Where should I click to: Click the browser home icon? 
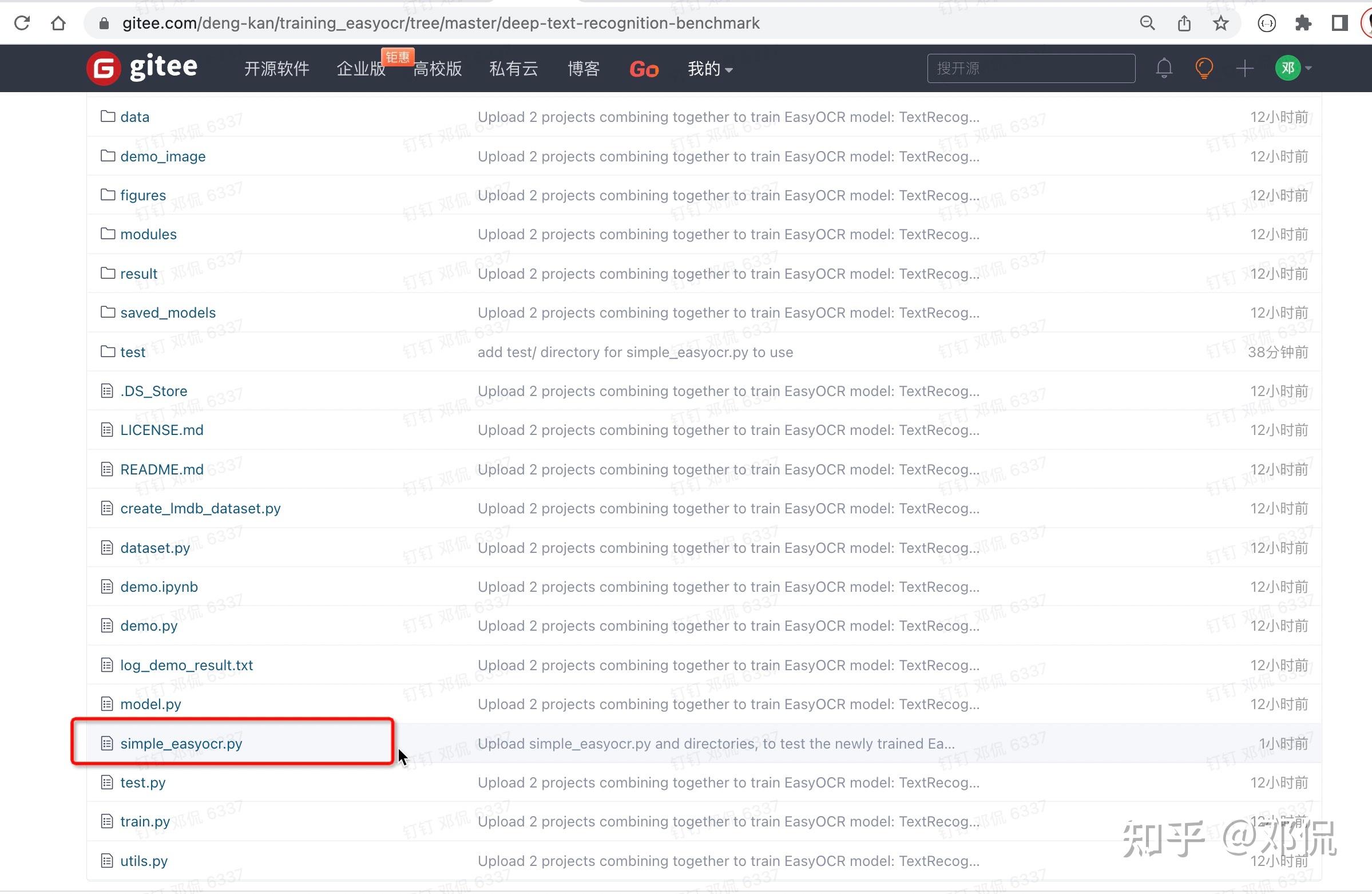(x=58, y=23)
